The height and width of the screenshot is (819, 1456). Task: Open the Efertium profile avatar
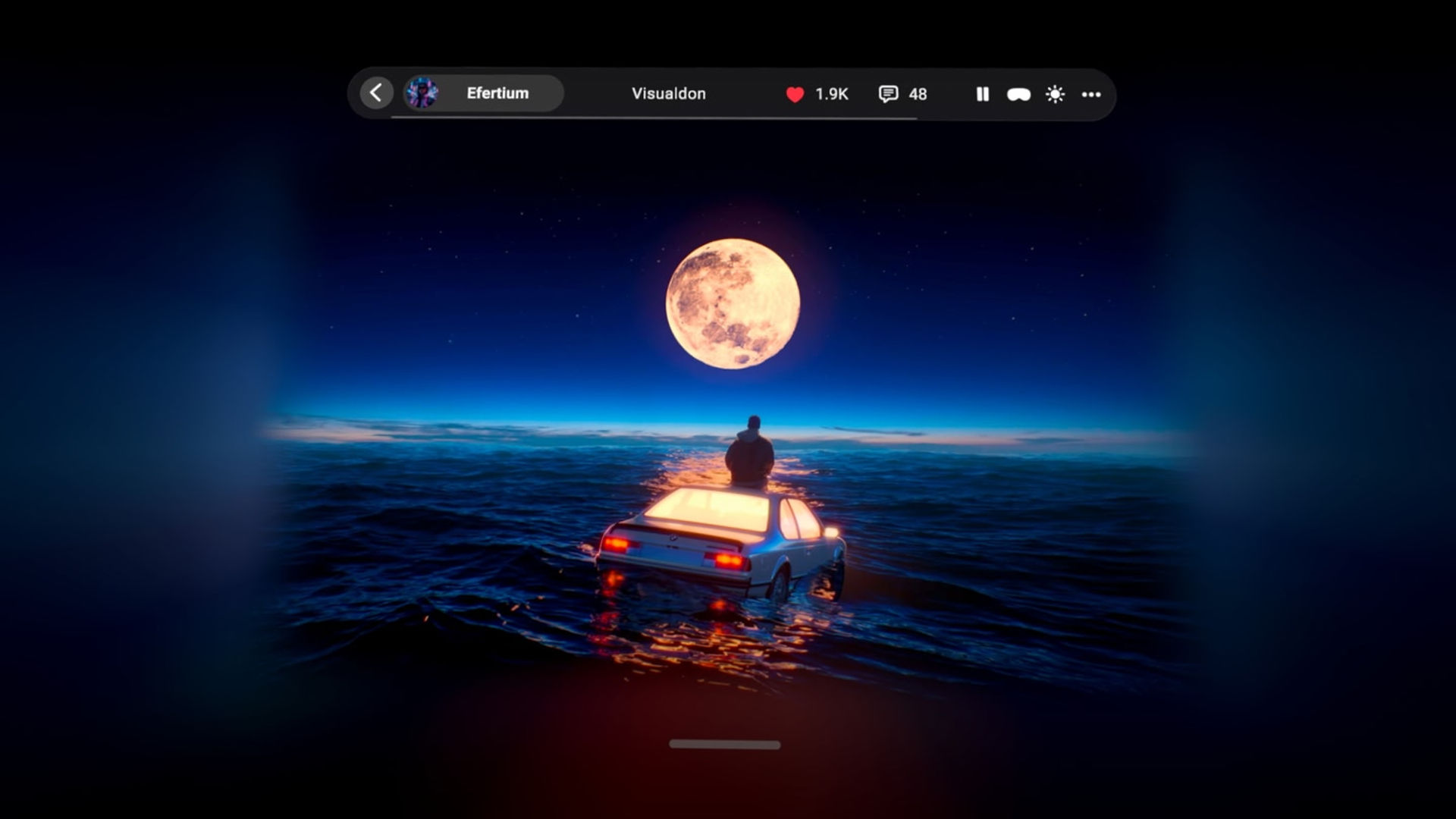tap(422, 93)
